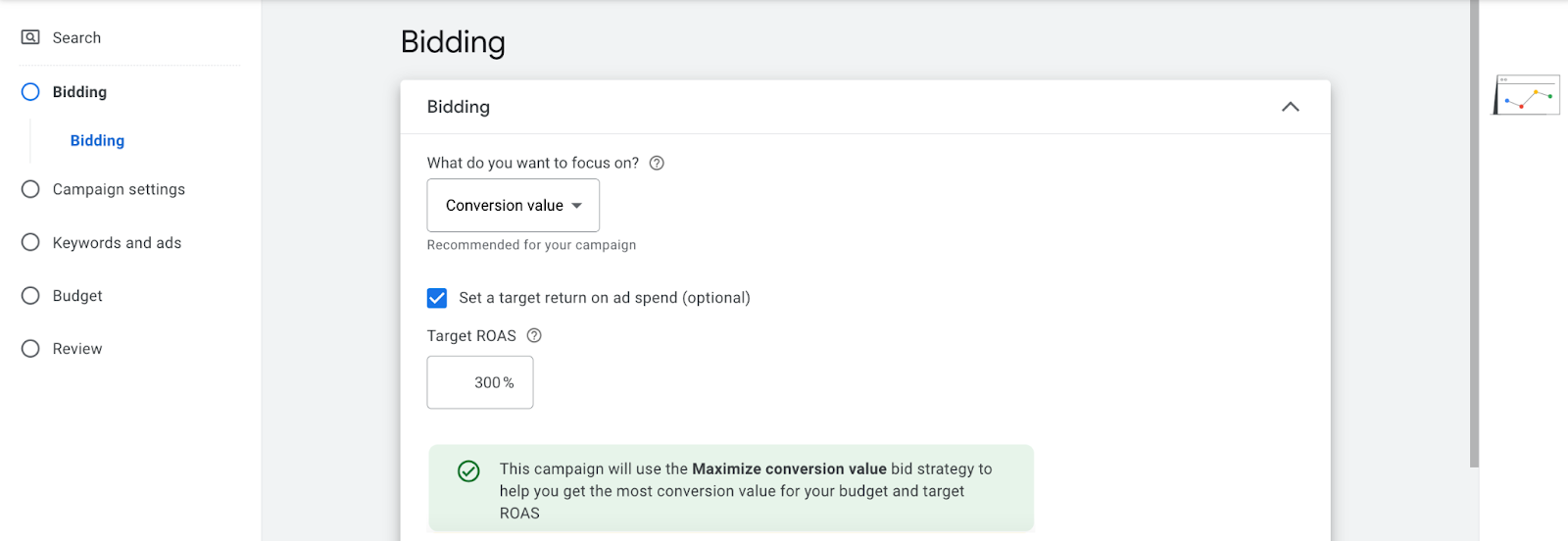Image resolution: width=1568 pixels, height=541 pixels.
Task: Click the Keywords and ads step circle
Action: tap(31, 243)
